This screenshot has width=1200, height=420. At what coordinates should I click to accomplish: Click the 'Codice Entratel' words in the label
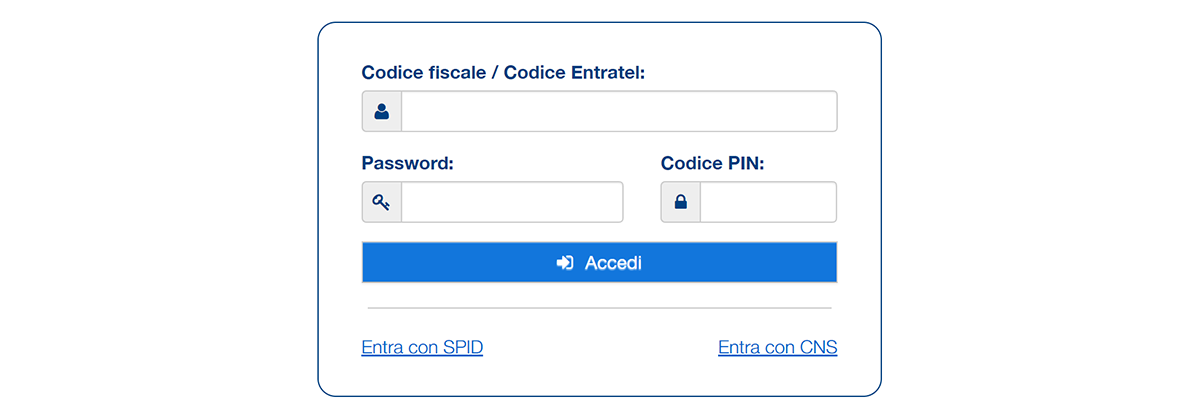pyautogui.click(x=574, y=73)
